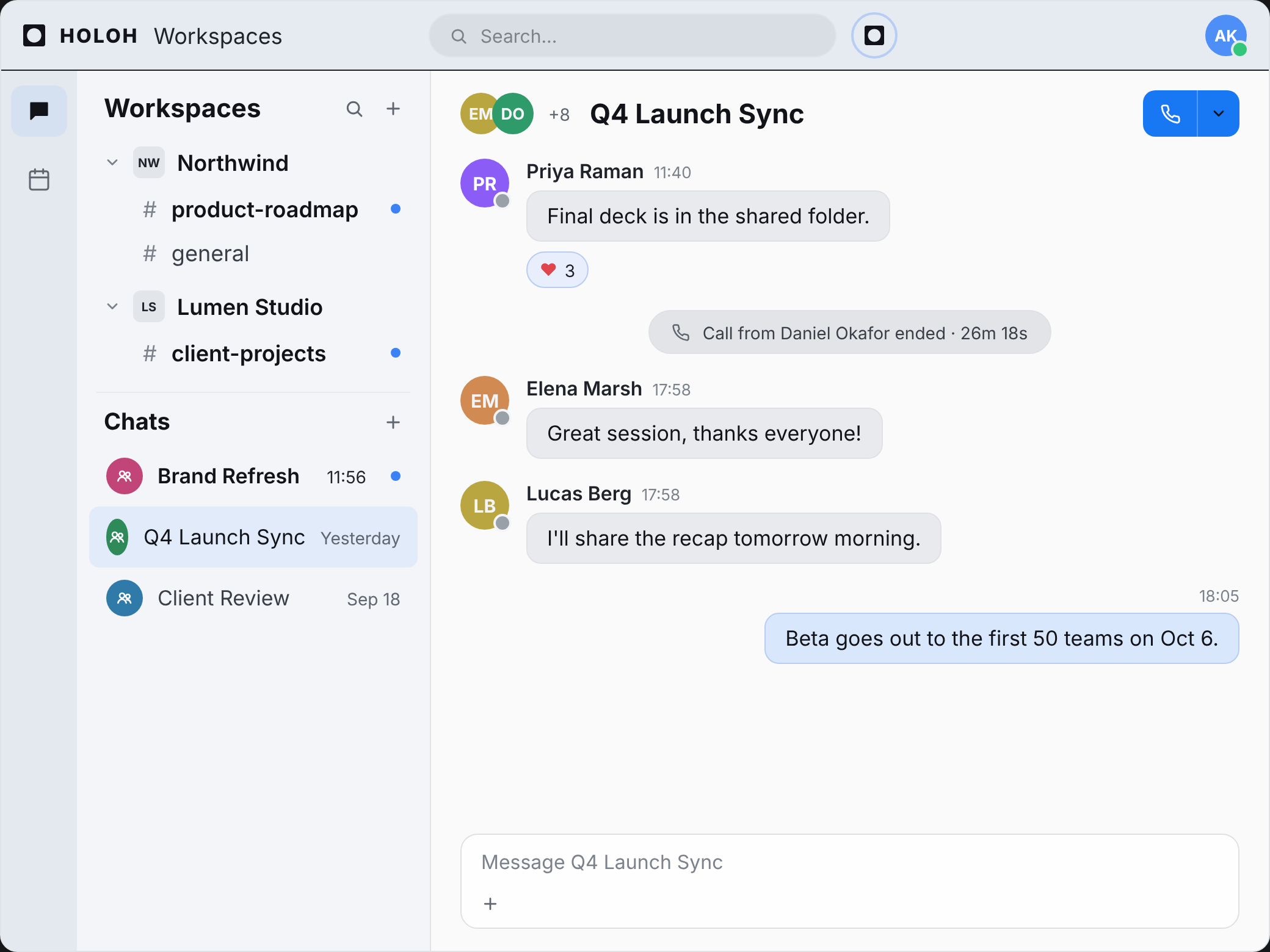Select the message 'Final deck is in the shared folder.'
This screenshot has height=952, width=1270.
(x=708, y=216)
